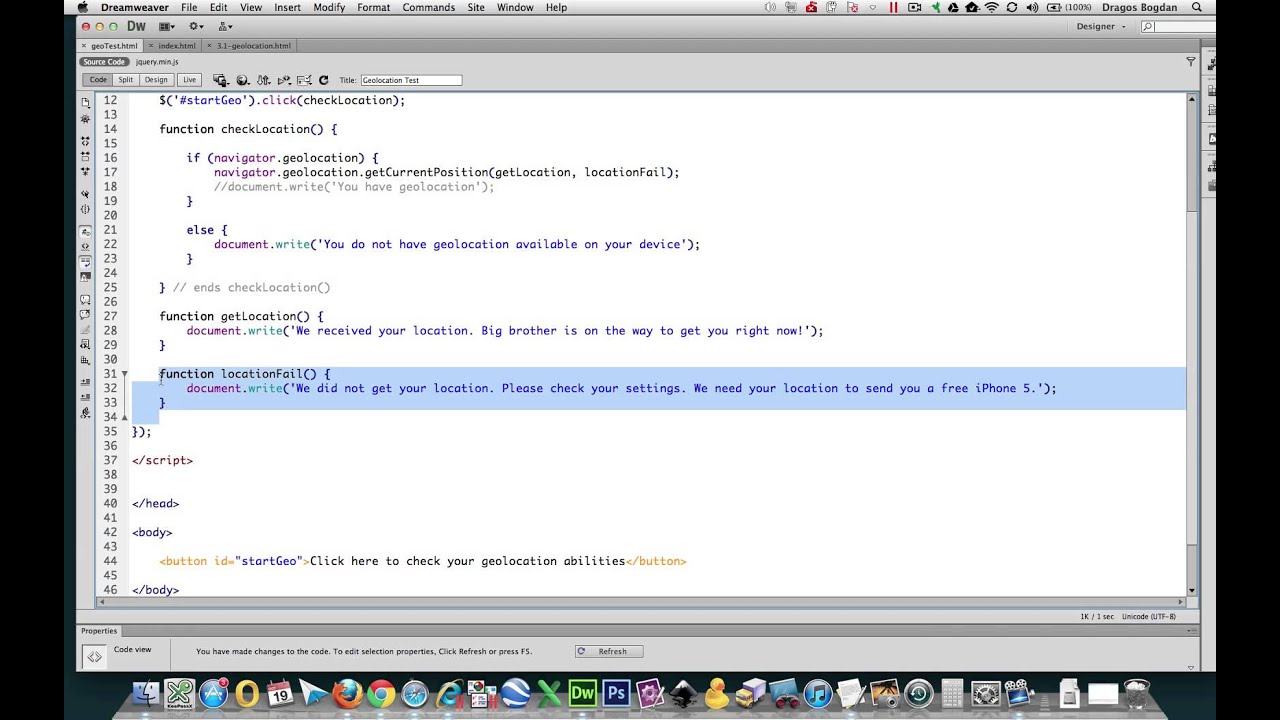Viewport: 1280px width, 720px height.
Task: Open Time Machine from the Dock
Action: 919,693
